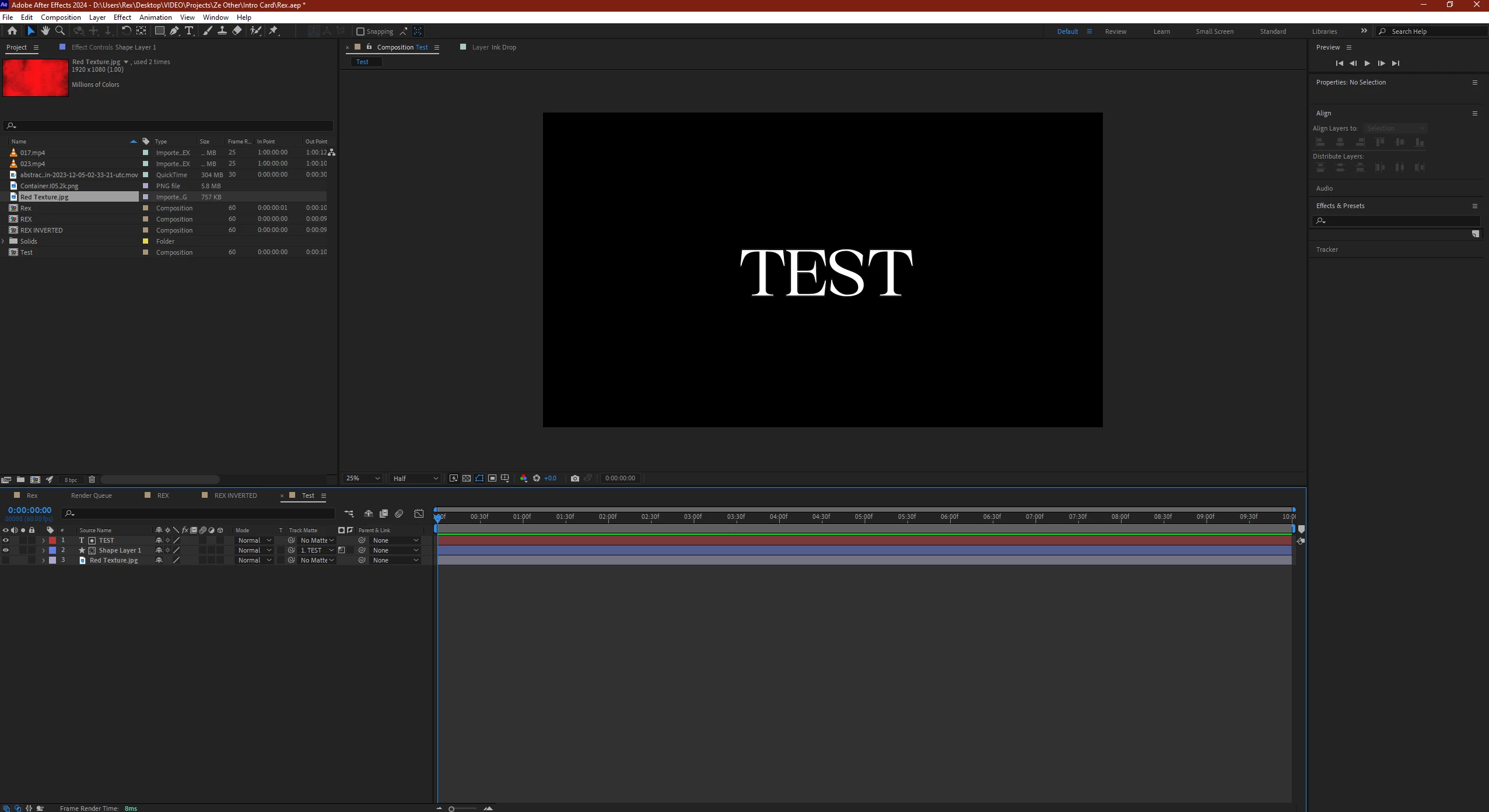Select the Rectangle shape tool
The image size is (1489, 812).
pyautogui.click(x=159, y=31)
